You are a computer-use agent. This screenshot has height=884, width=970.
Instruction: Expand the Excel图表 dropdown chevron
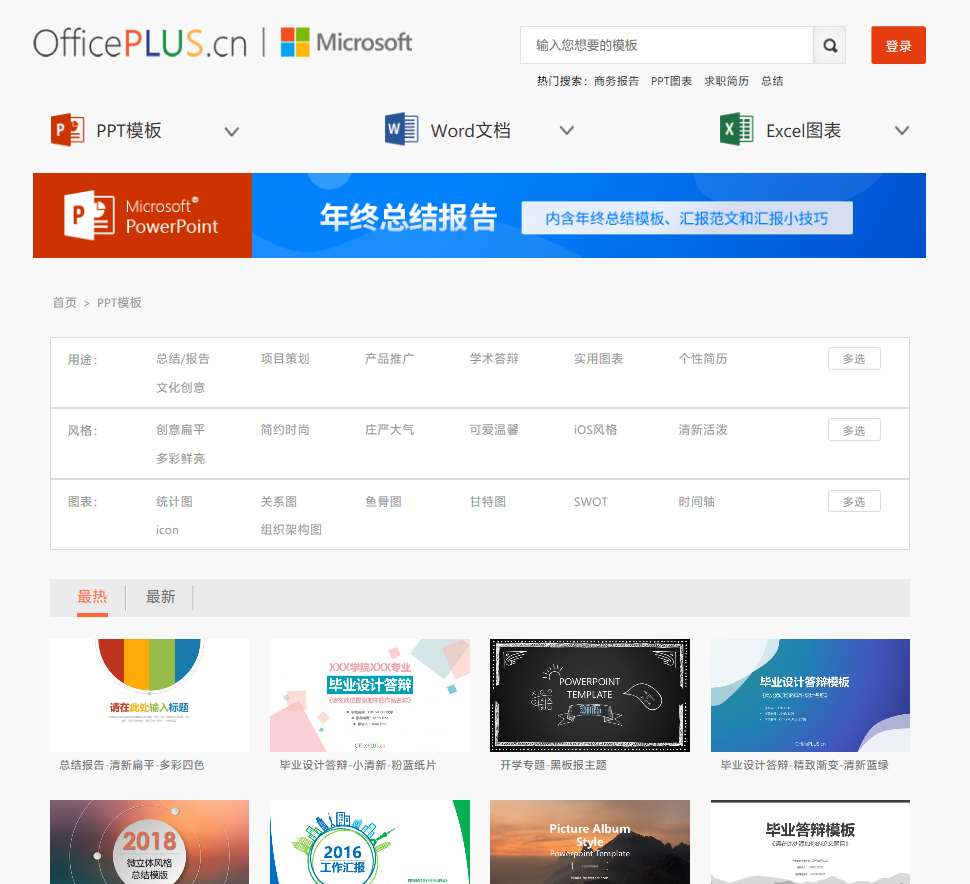[x=902, y=130]
